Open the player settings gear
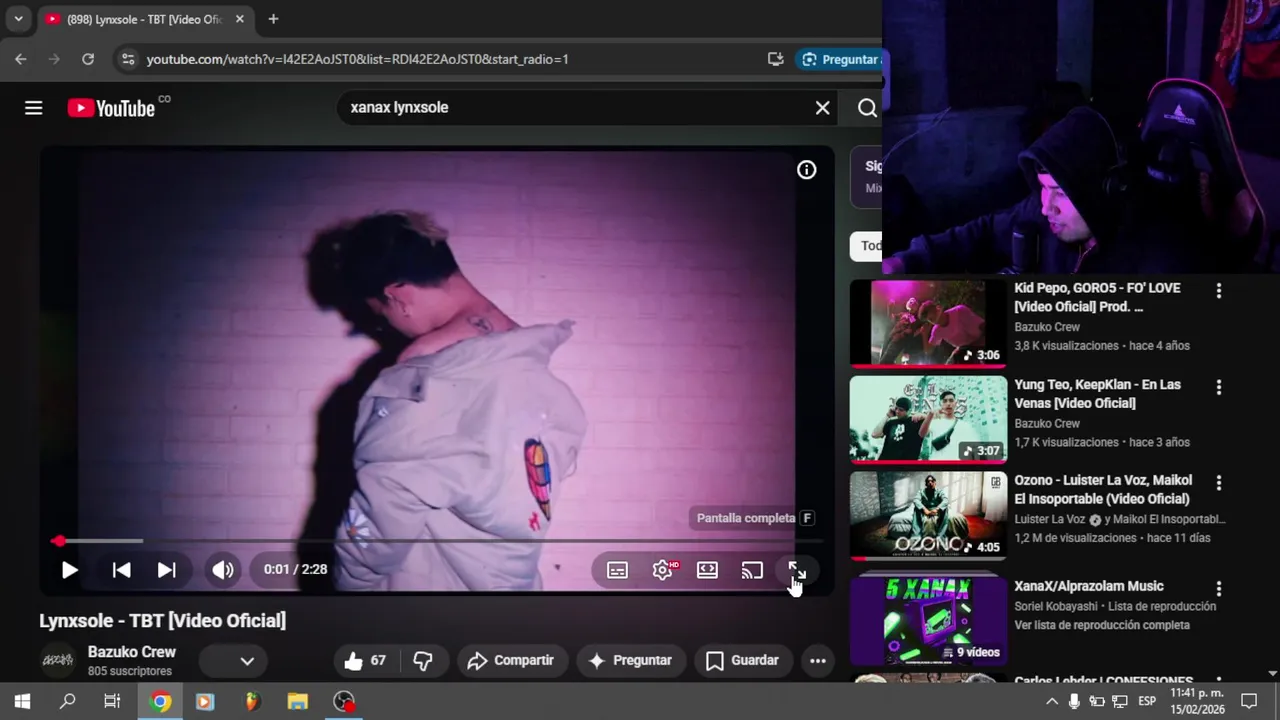Viewport: 1280px width, 720px height. coord(663,570)
